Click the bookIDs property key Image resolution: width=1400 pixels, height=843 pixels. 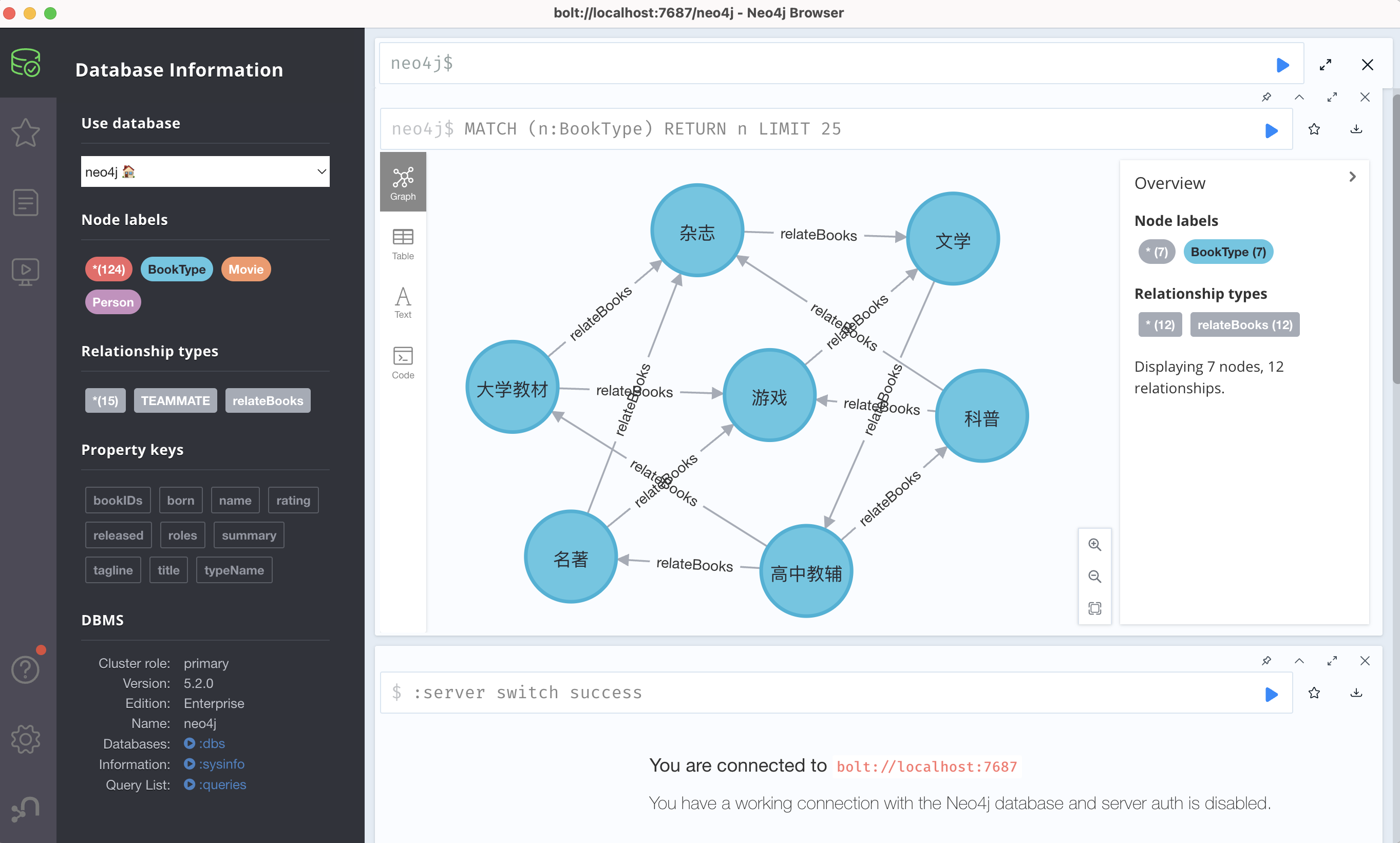pos(118,500)
